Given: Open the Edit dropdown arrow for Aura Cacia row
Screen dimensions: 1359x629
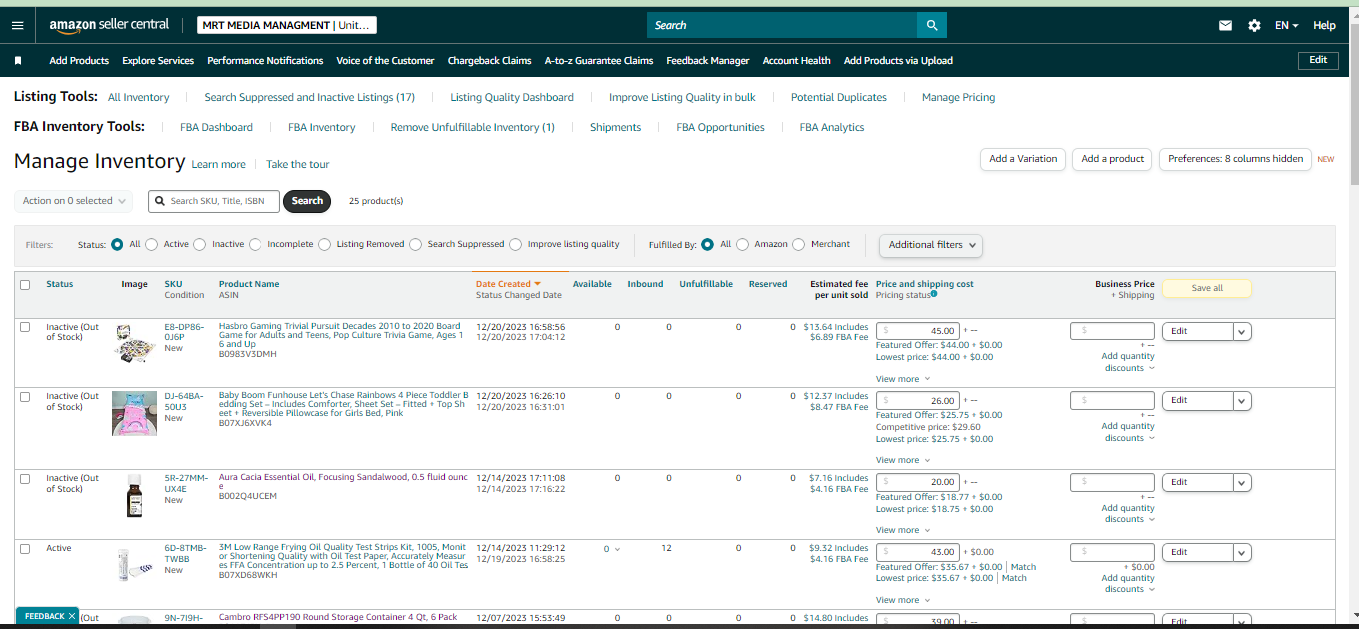Looking at the screenshot, I should (1242, 483).
